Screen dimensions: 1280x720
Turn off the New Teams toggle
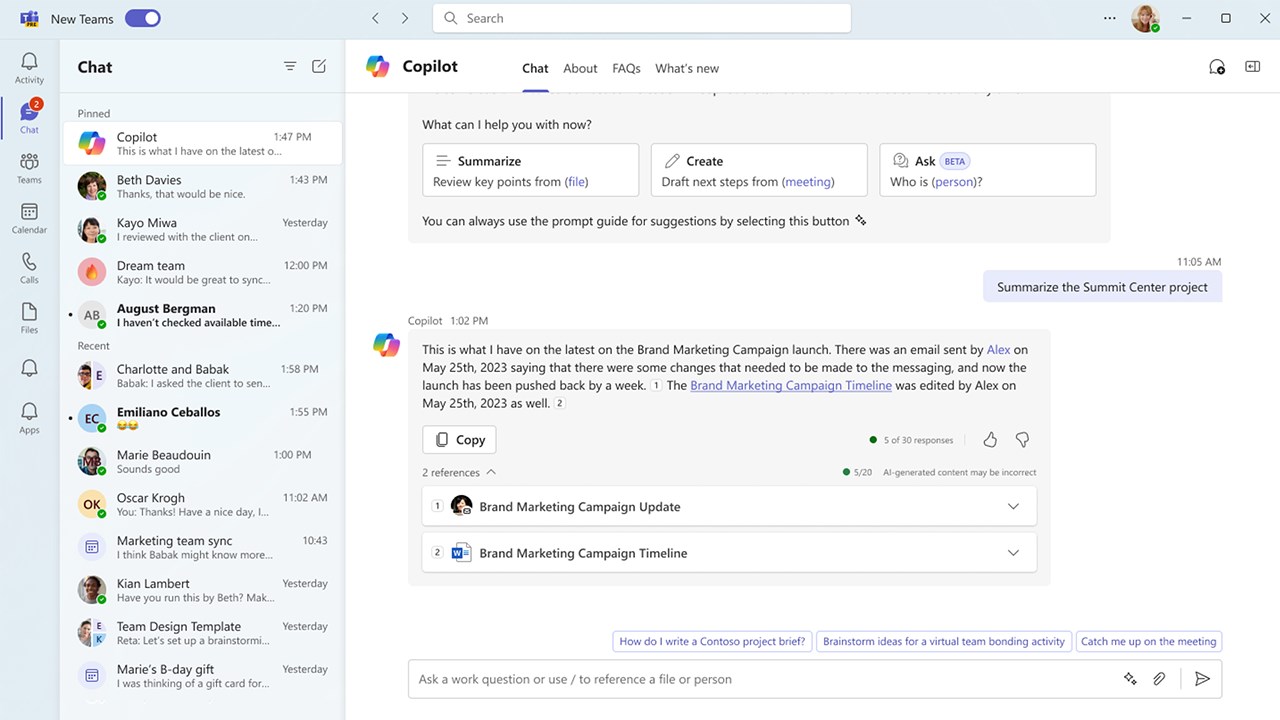142,18
